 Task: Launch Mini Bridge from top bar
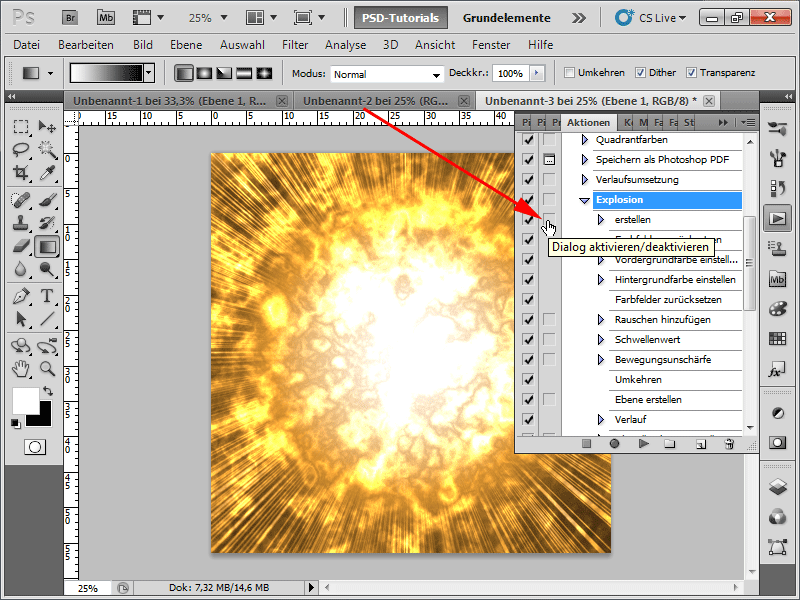106,18
